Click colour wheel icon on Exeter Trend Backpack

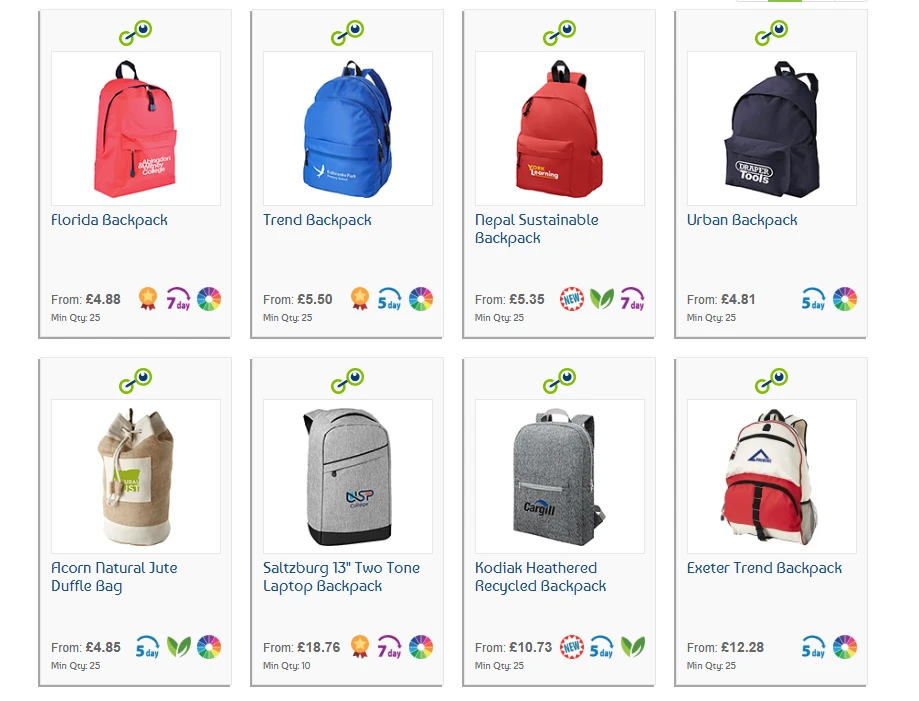pos(845,646)
